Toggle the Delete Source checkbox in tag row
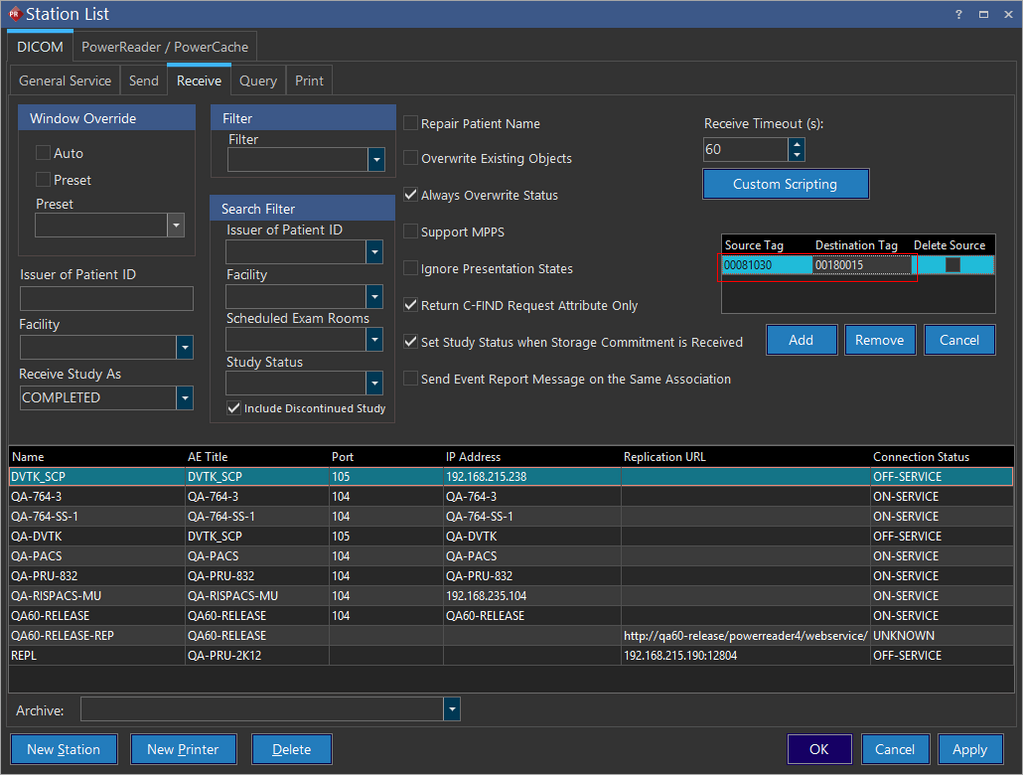 pyautogui.click(x=952, y=265)
